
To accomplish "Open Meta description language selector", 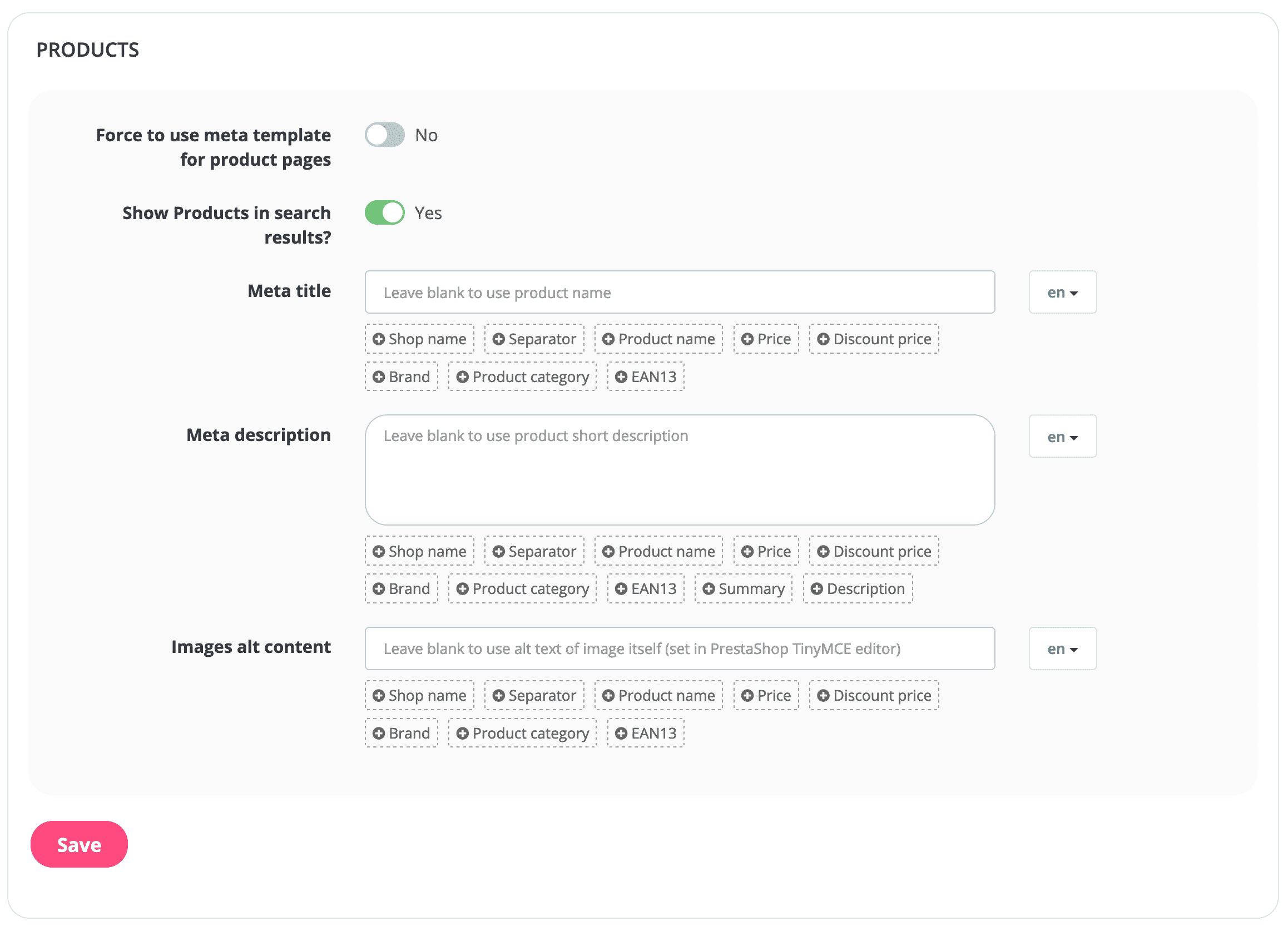I will 1062,436.
